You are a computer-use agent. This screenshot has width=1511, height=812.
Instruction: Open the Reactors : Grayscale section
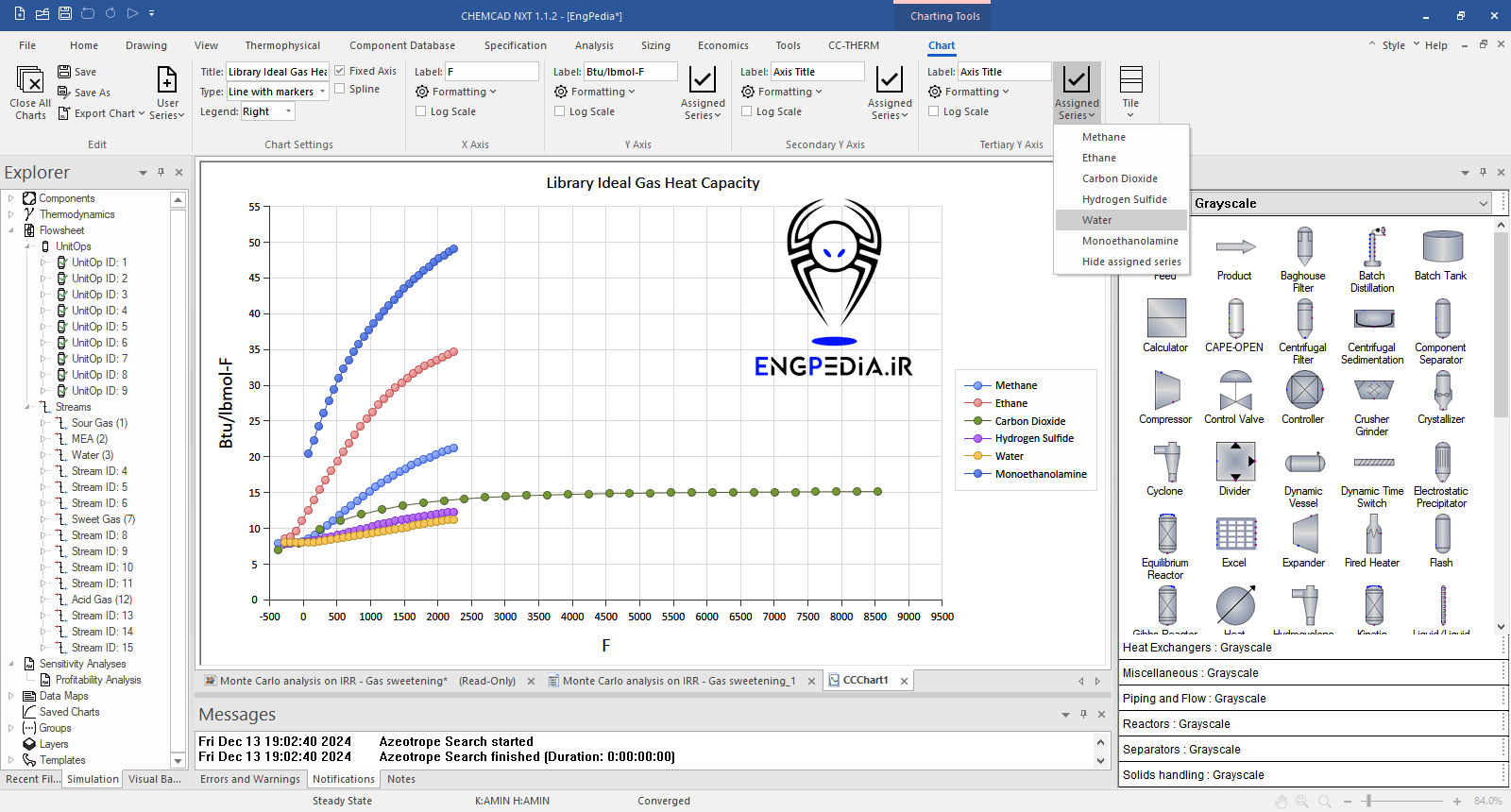click(1311, 724)
